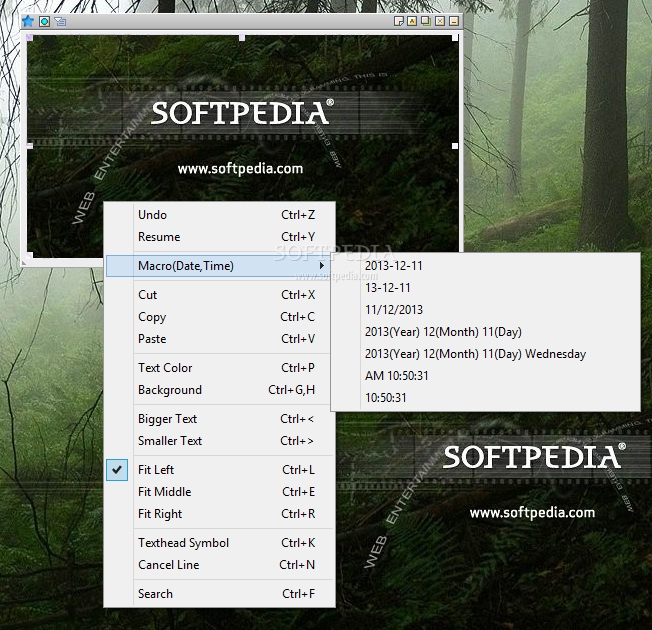Image resolution: width=652 pixels, height=630 pixels.
Task: Click the right-middle resize handle of the image
Action: (x=455, y=146)
